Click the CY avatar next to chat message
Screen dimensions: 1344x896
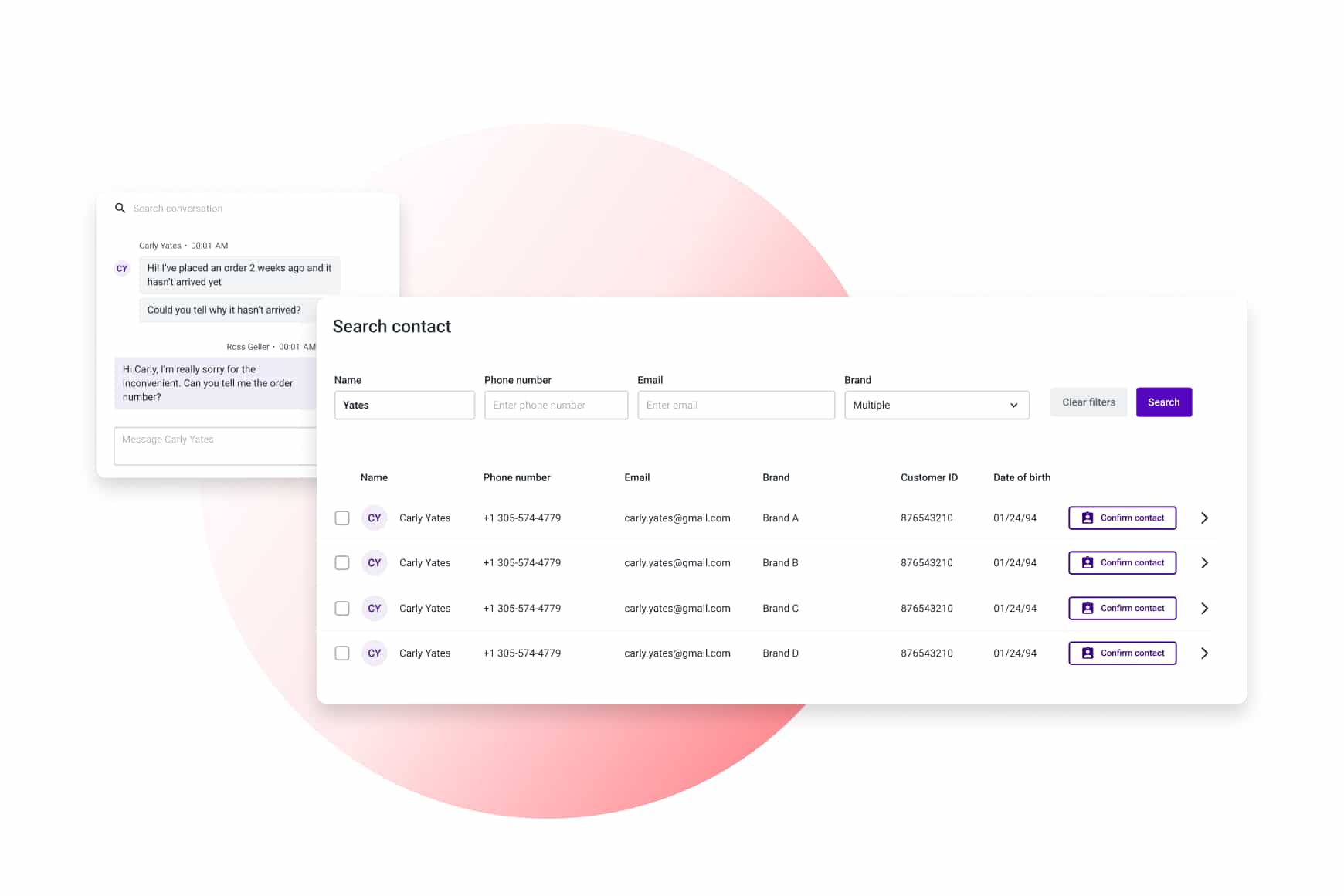point(121,268)
